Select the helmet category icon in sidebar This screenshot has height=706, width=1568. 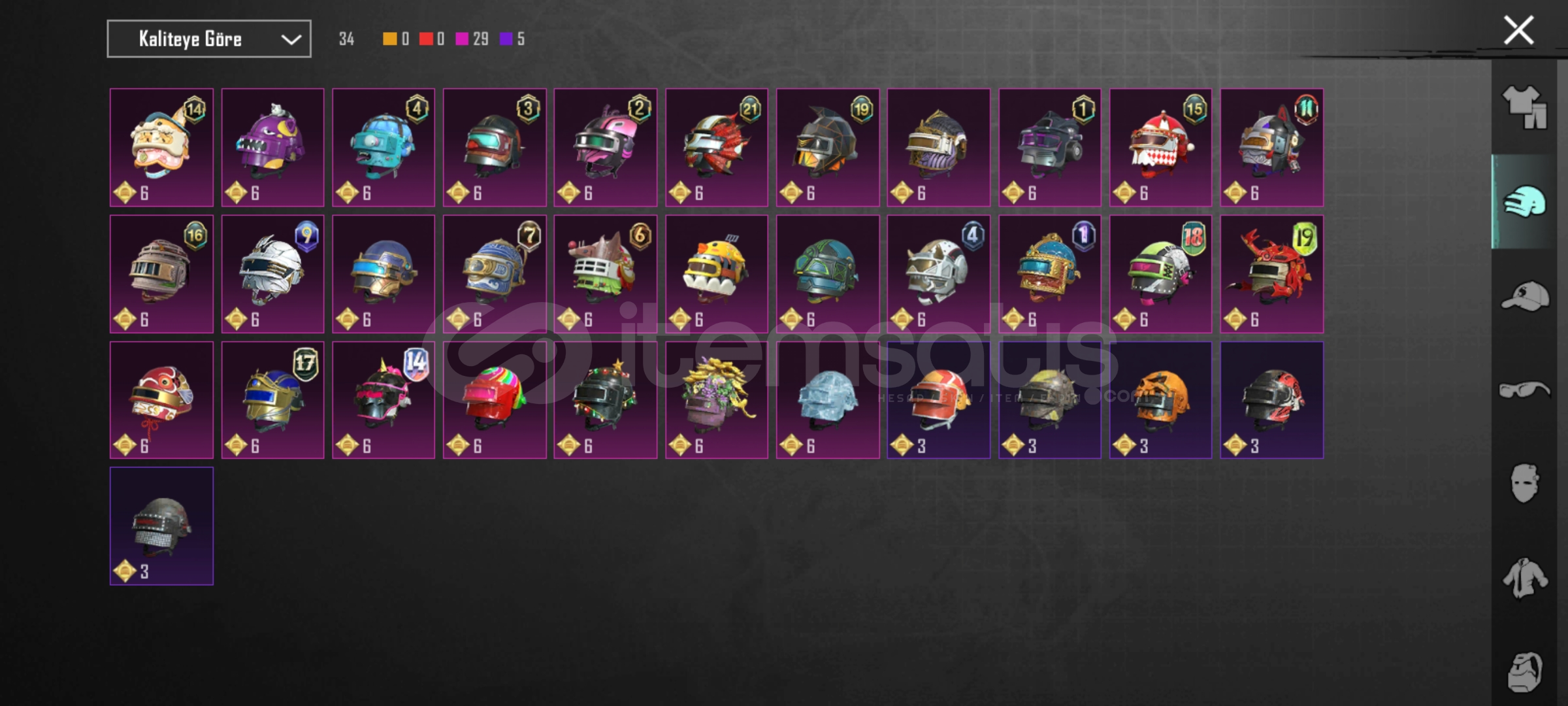coord(1524,201)
